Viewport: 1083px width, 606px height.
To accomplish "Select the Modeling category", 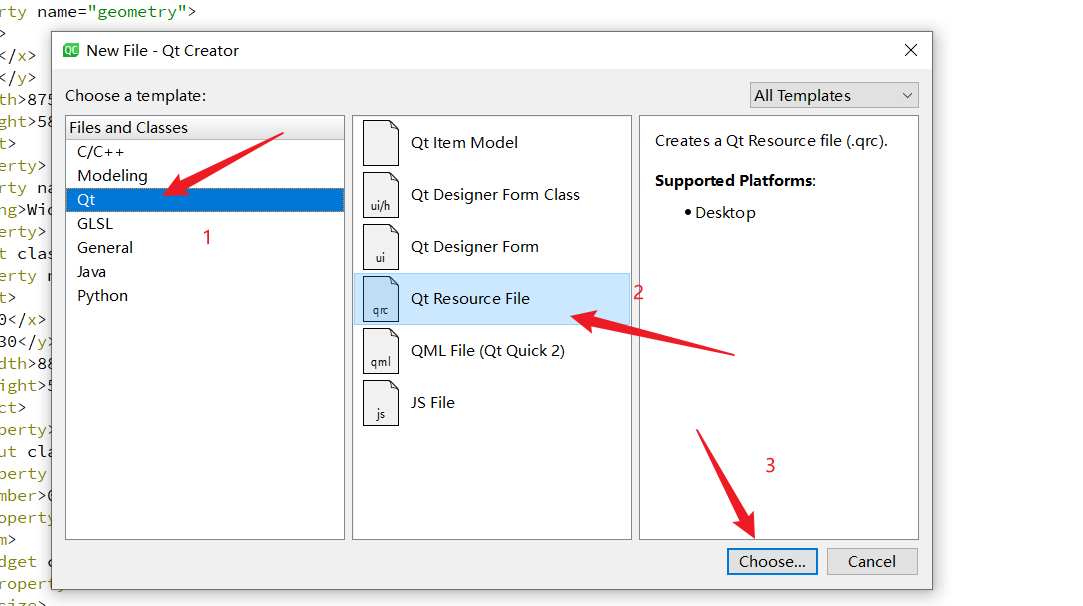I will pos(205,176).
